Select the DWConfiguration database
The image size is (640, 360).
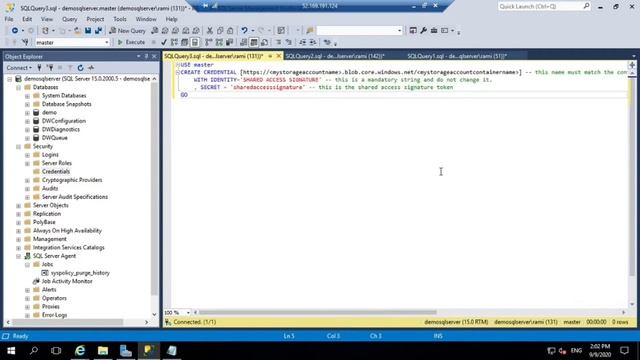[x=64, y=121]
